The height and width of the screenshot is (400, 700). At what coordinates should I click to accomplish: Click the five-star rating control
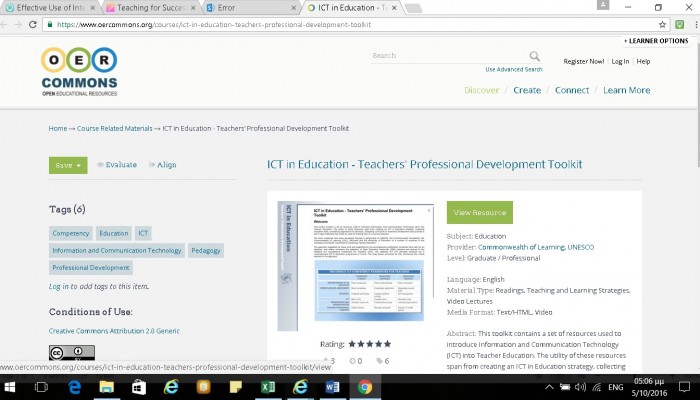tap(369, 344)
